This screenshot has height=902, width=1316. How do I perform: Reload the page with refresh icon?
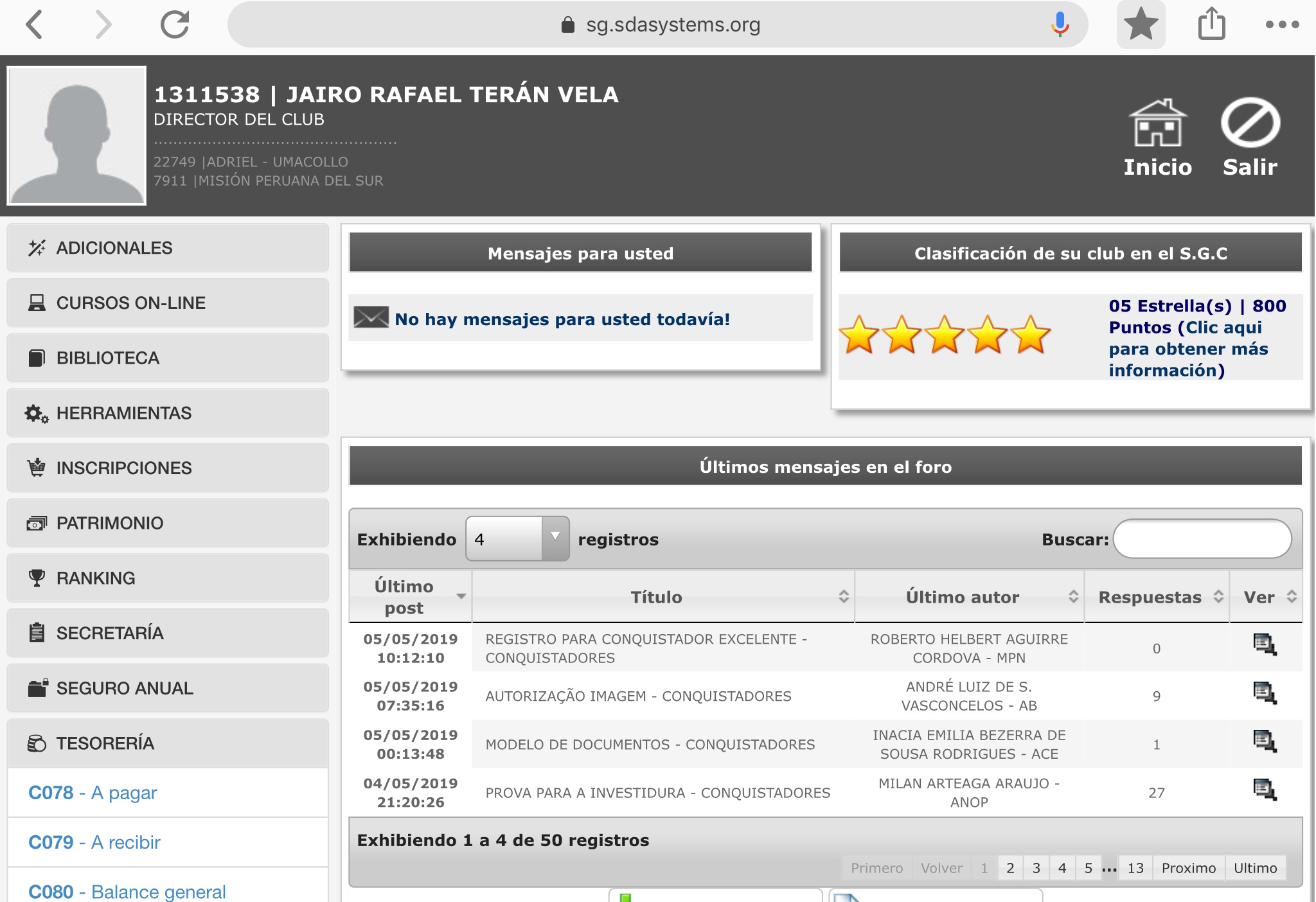coord(175,25)
